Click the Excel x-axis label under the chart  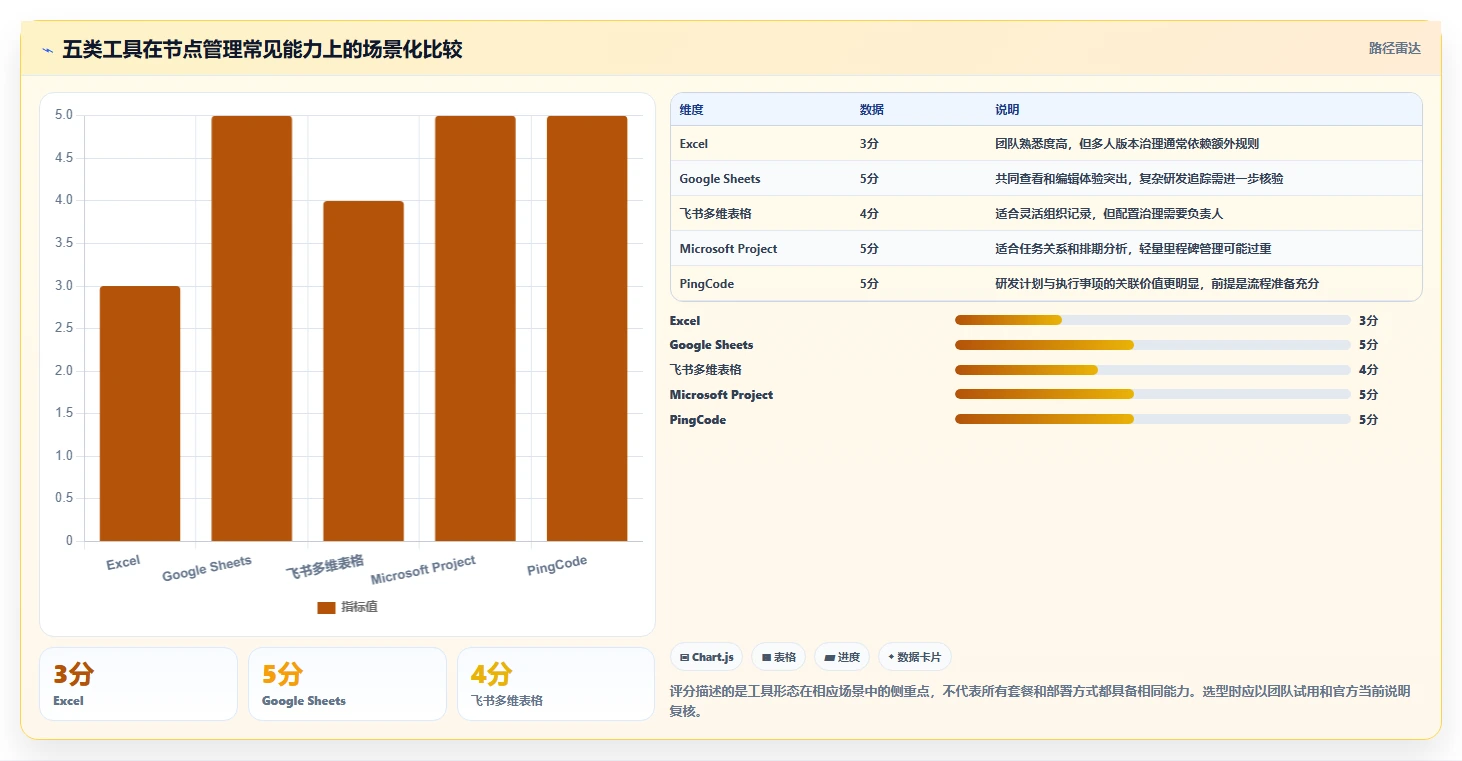(x=123, y=563)
